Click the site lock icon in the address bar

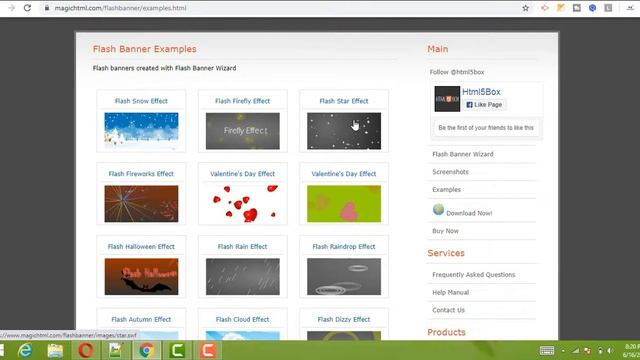(47, 8)
